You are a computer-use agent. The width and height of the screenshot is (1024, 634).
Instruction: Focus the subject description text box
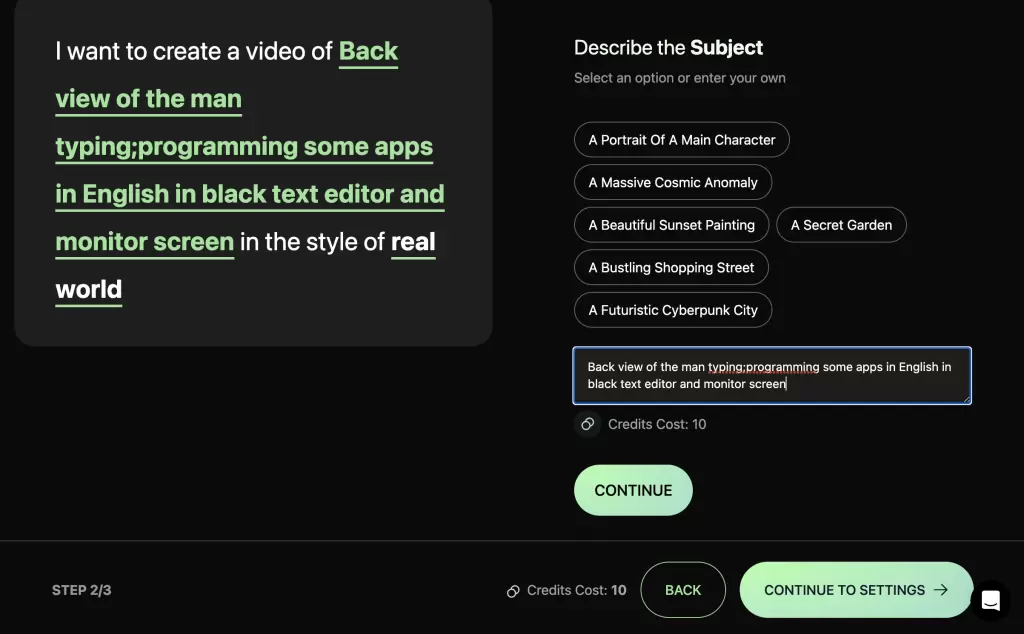pos(772,375)
